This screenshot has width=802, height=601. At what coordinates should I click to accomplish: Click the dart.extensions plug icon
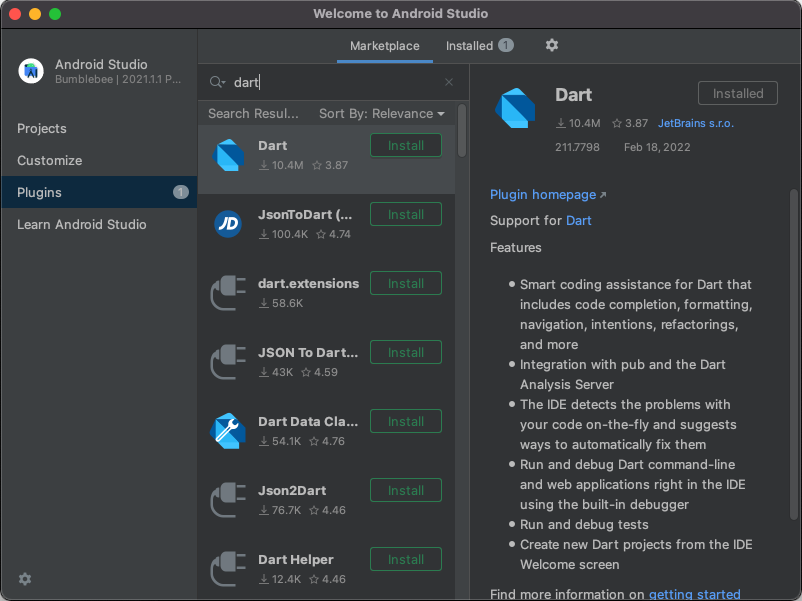228,293
